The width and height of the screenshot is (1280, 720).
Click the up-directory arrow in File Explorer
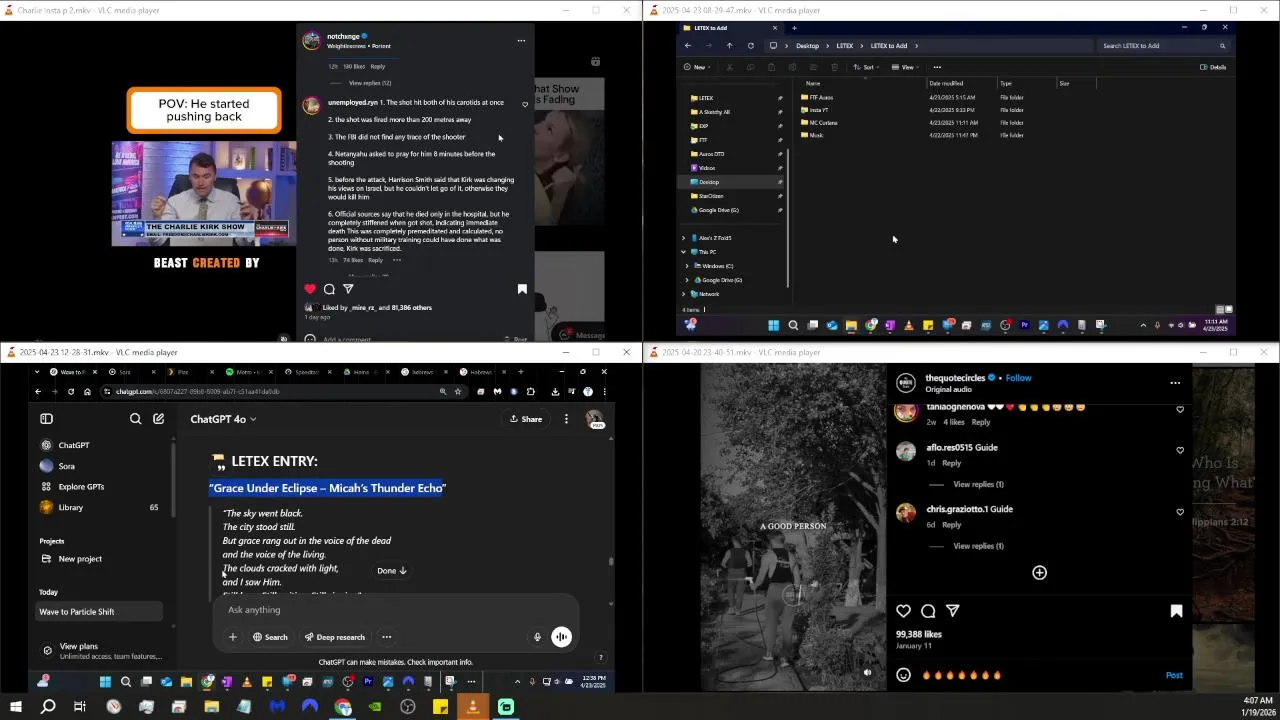tap(729, 45)
